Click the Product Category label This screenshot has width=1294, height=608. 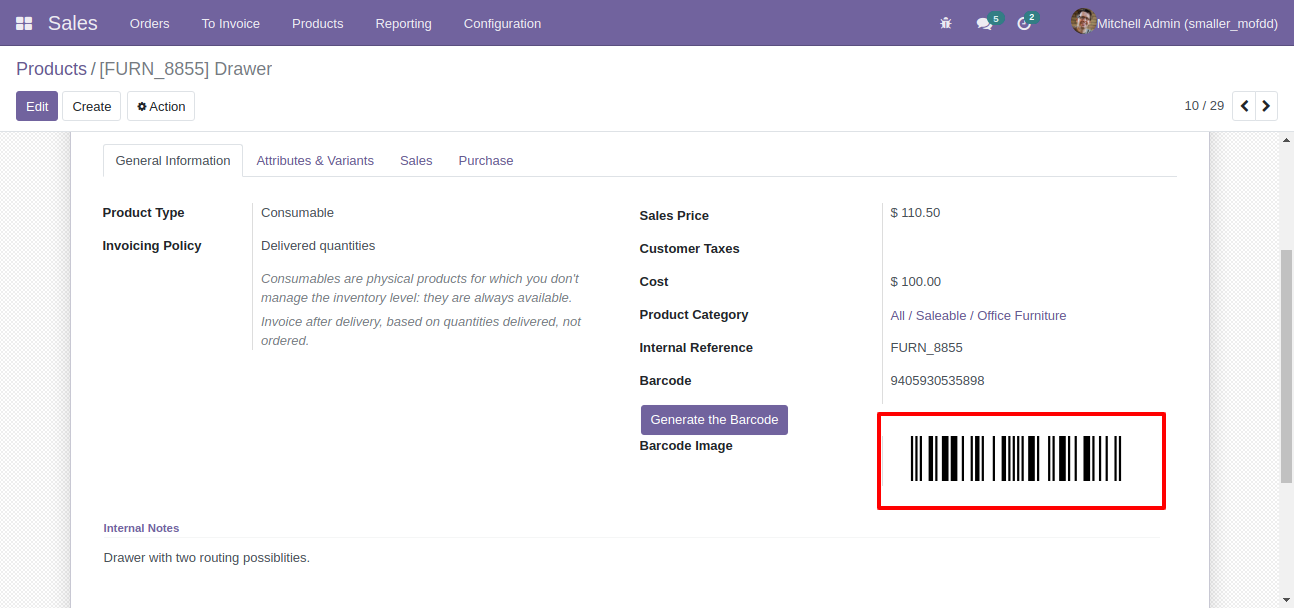pyautogui.click(x=694, y=315)
